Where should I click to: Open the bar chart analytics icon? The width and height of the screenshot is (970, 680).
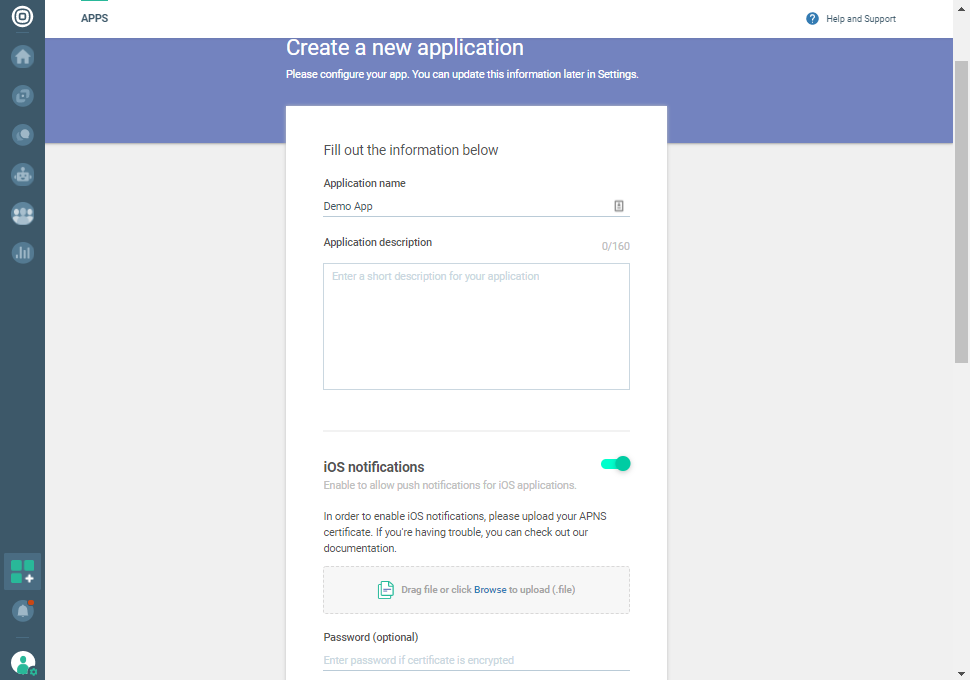22,252
